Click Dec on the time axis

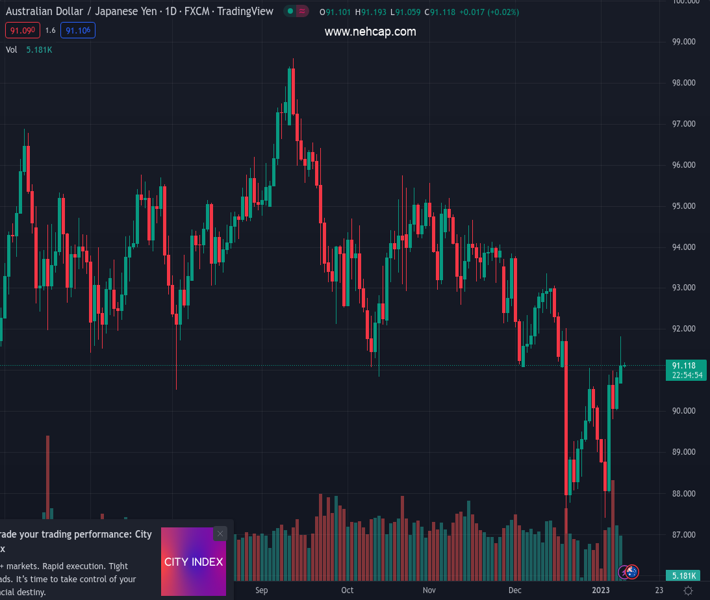click(514, 591)
